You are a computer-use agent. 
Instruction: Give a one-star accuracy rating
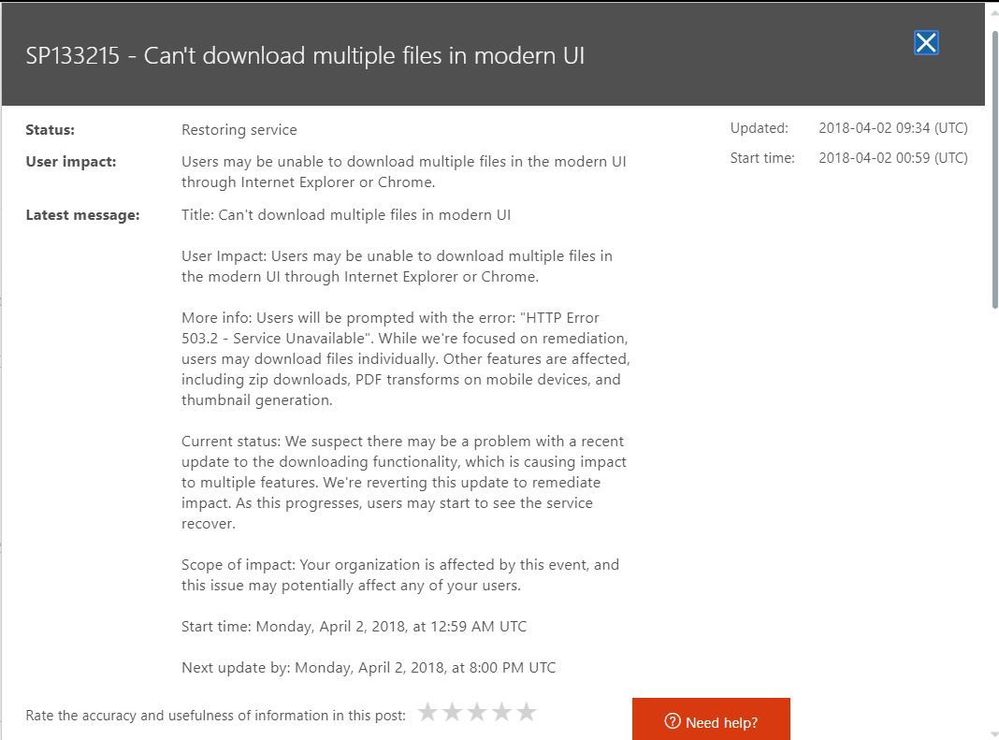(428, 712)
